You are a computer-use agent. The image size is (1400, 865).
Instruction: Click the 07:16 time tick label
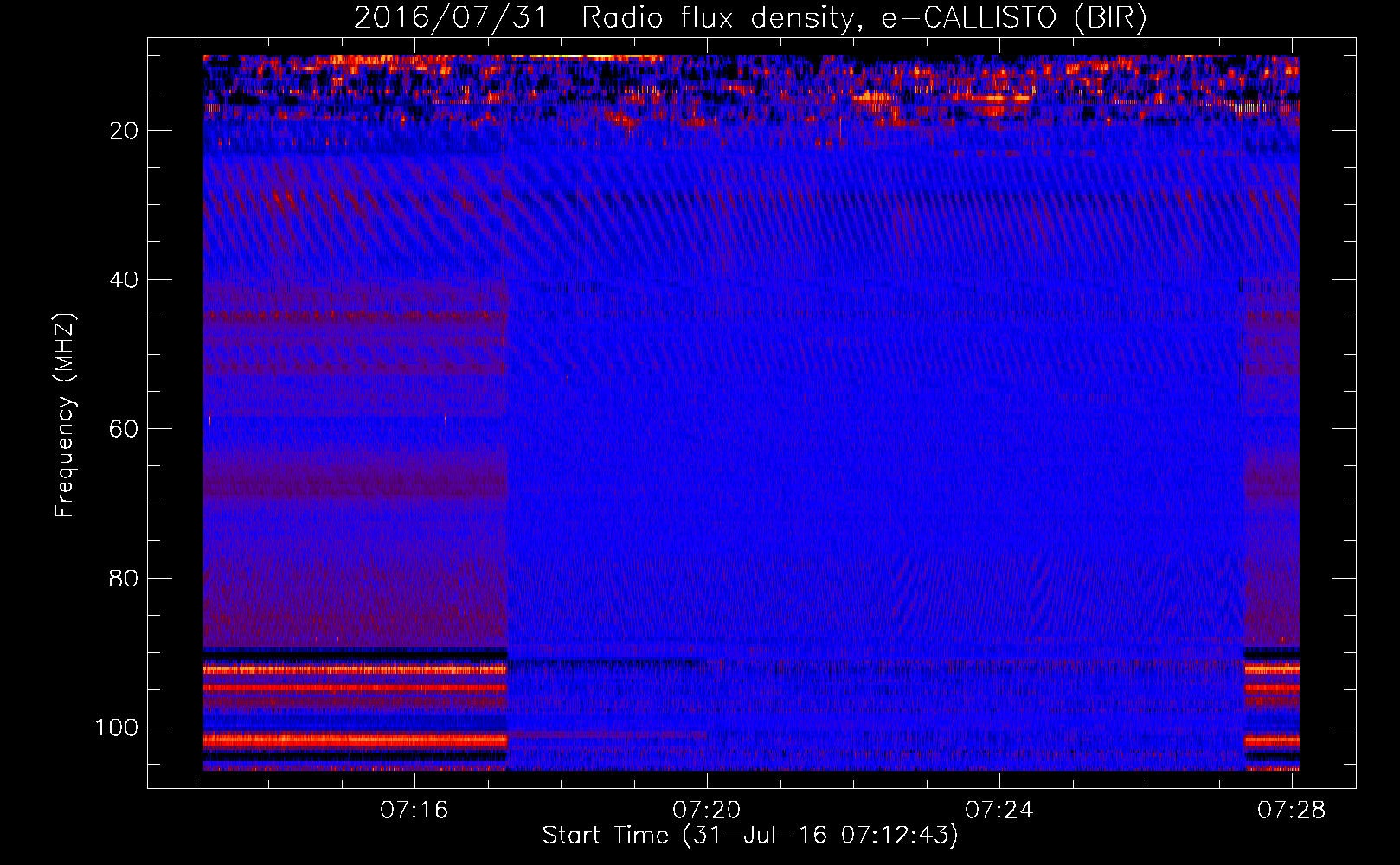[414, 810]
